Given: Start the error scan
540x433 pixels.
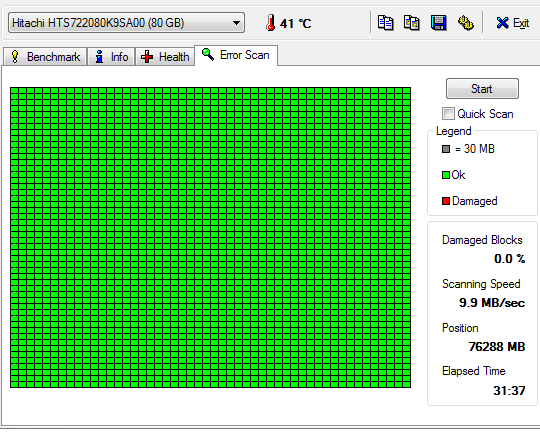Looking at the screenshot, I should pyautogui.click(x=482, y=89).
